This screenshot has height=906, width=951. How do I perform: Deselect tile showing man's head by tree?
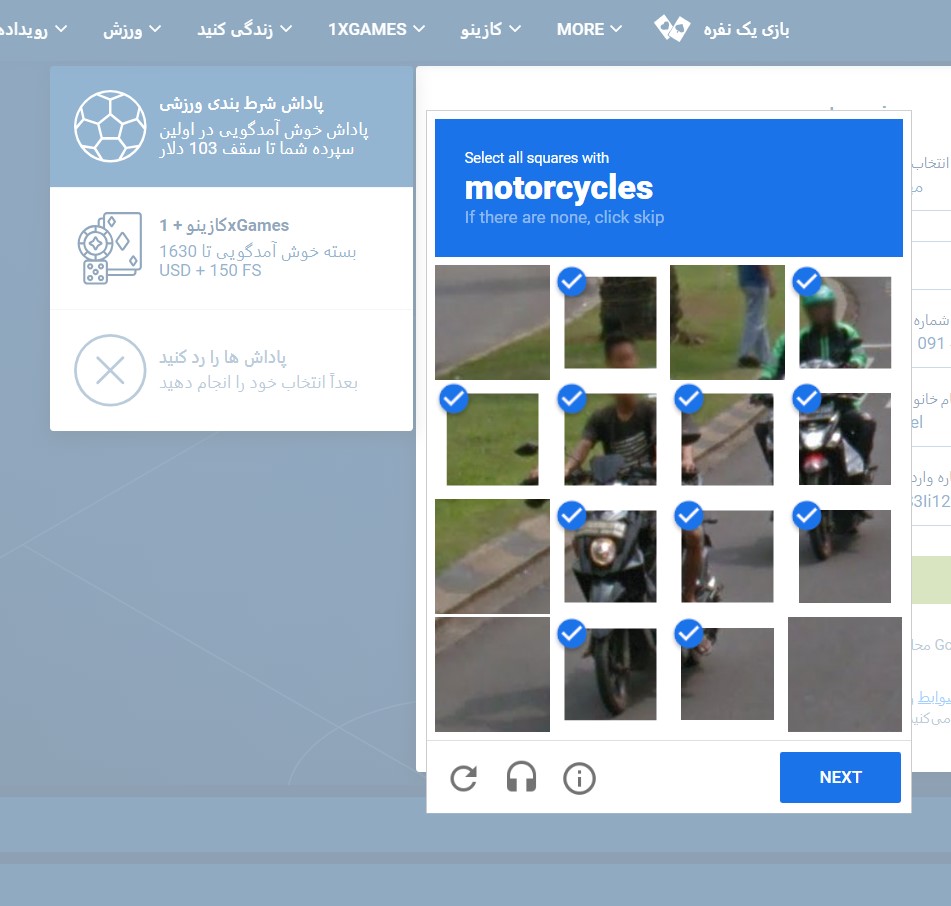coord(610,322)
